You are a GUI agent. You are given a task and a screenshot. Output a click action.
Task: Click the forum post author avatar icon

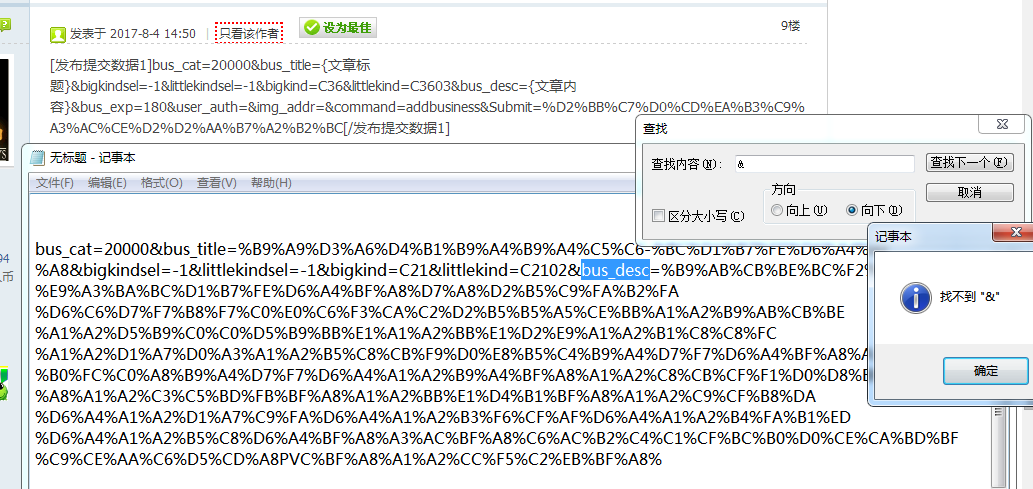[58, 34]
